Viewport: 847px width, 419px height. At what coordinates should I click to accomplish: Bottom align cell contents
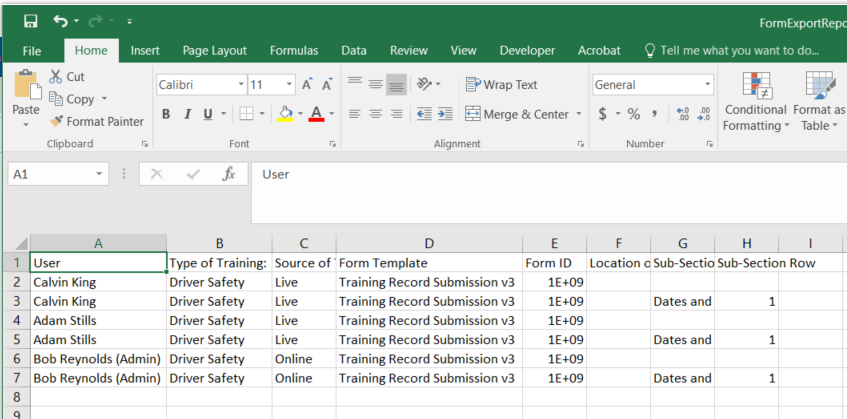(x=396, y=84)
